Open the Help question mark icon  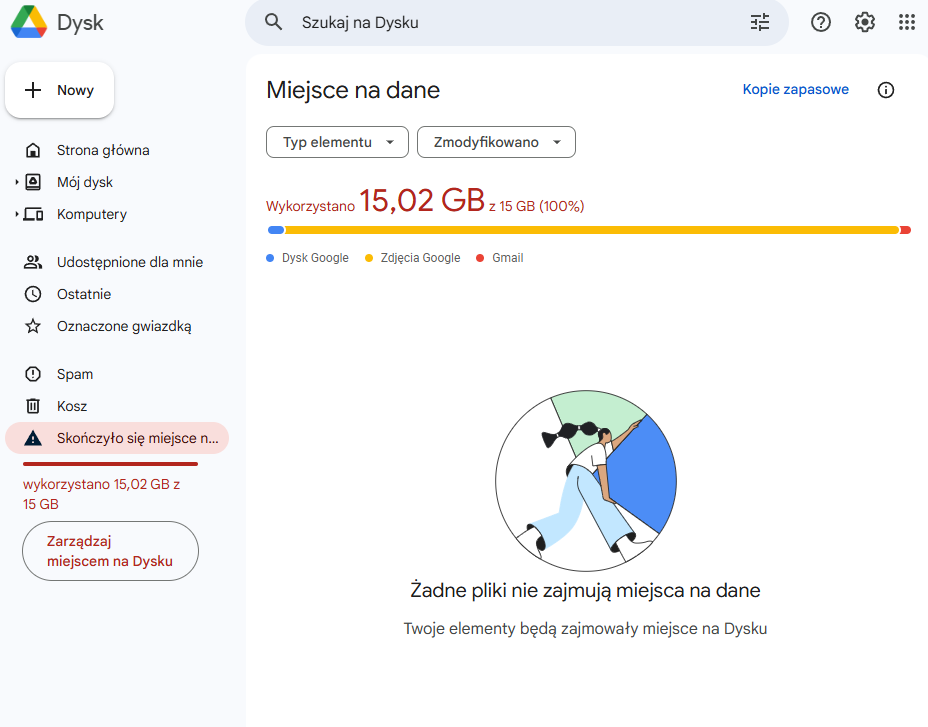point(821,22)
